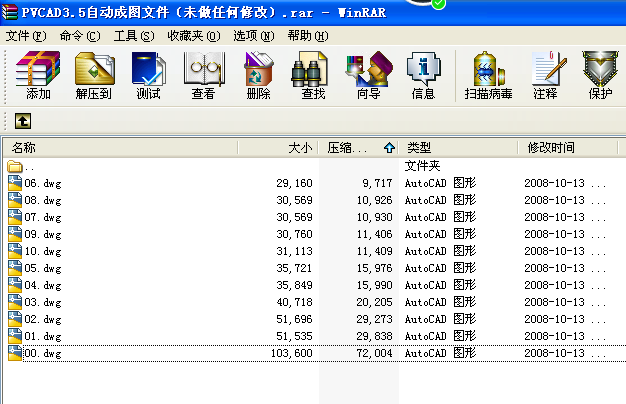This screenshot has width=626, height=404.
Task: Select the 00.dwg file icon
Action: (x=15, y=353)
